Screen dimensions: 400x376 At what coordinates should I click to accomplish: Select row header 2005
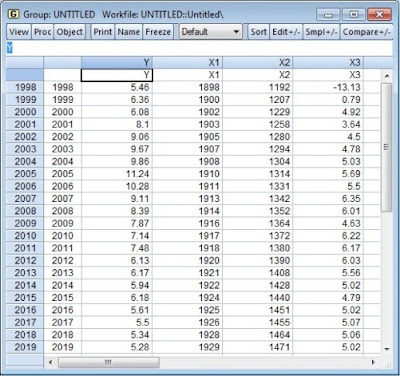25,174
